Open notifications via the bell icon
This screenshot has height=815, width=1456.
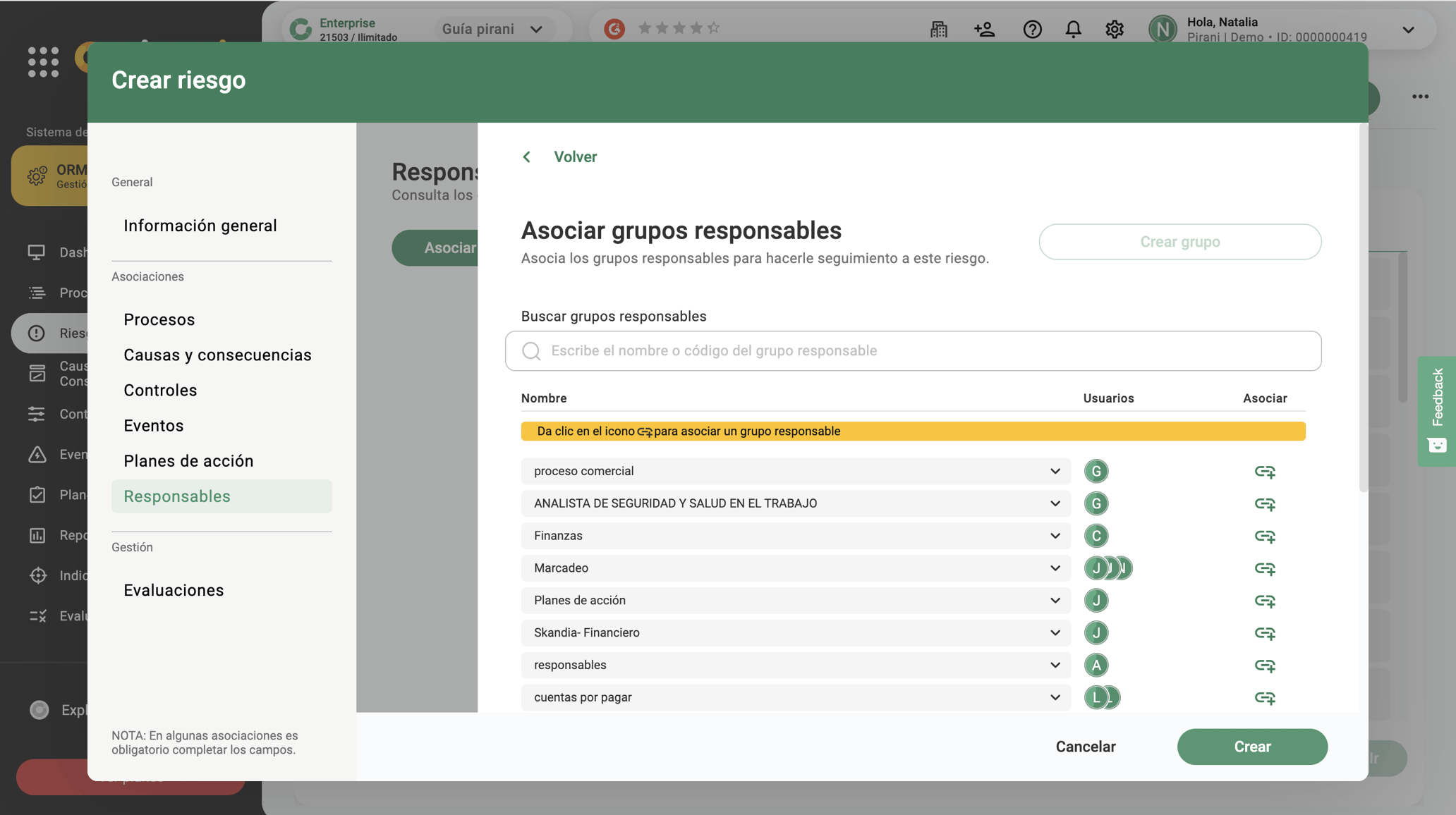pos(1073,29)
